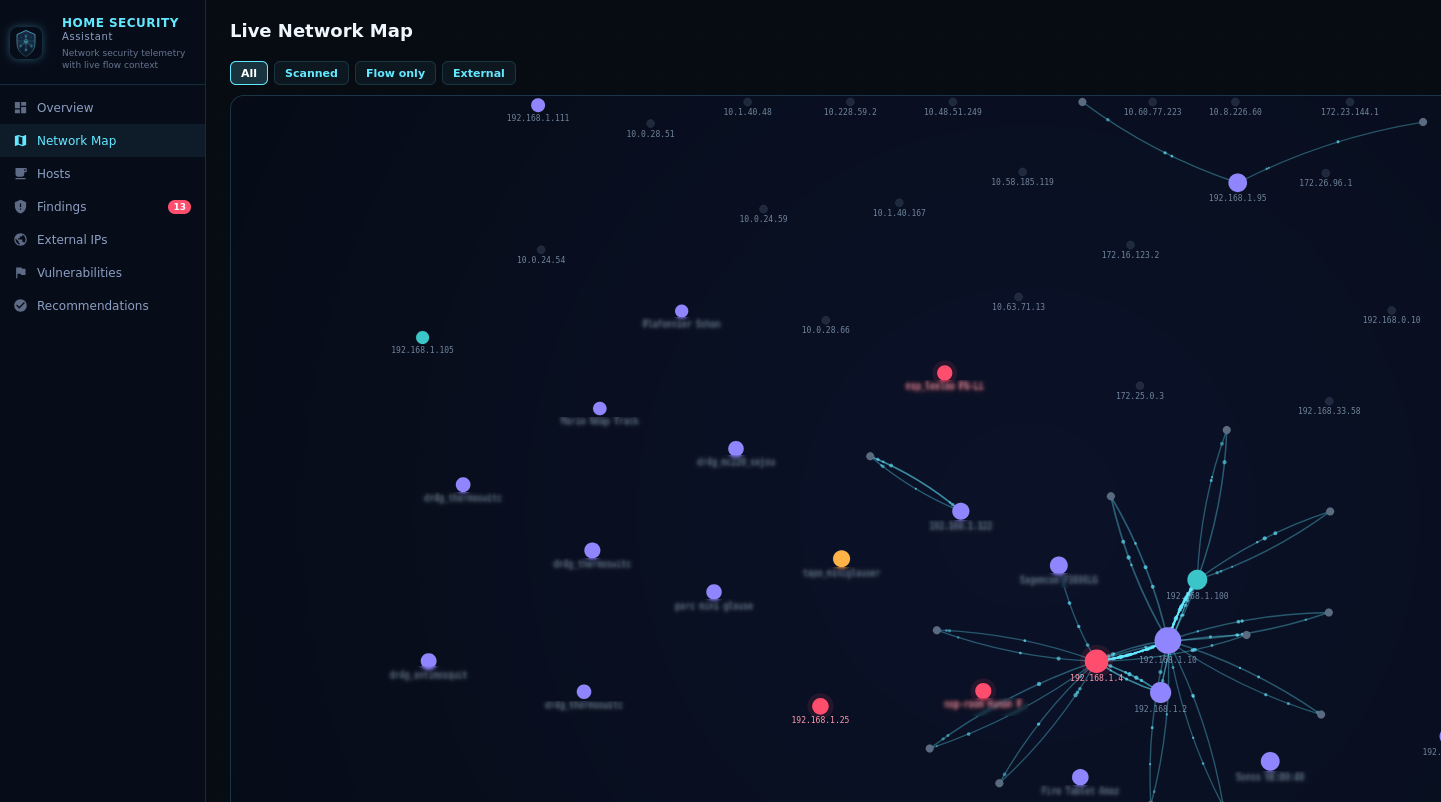
Task: Click the Findings badge showing 13
Action: [179, 207]
